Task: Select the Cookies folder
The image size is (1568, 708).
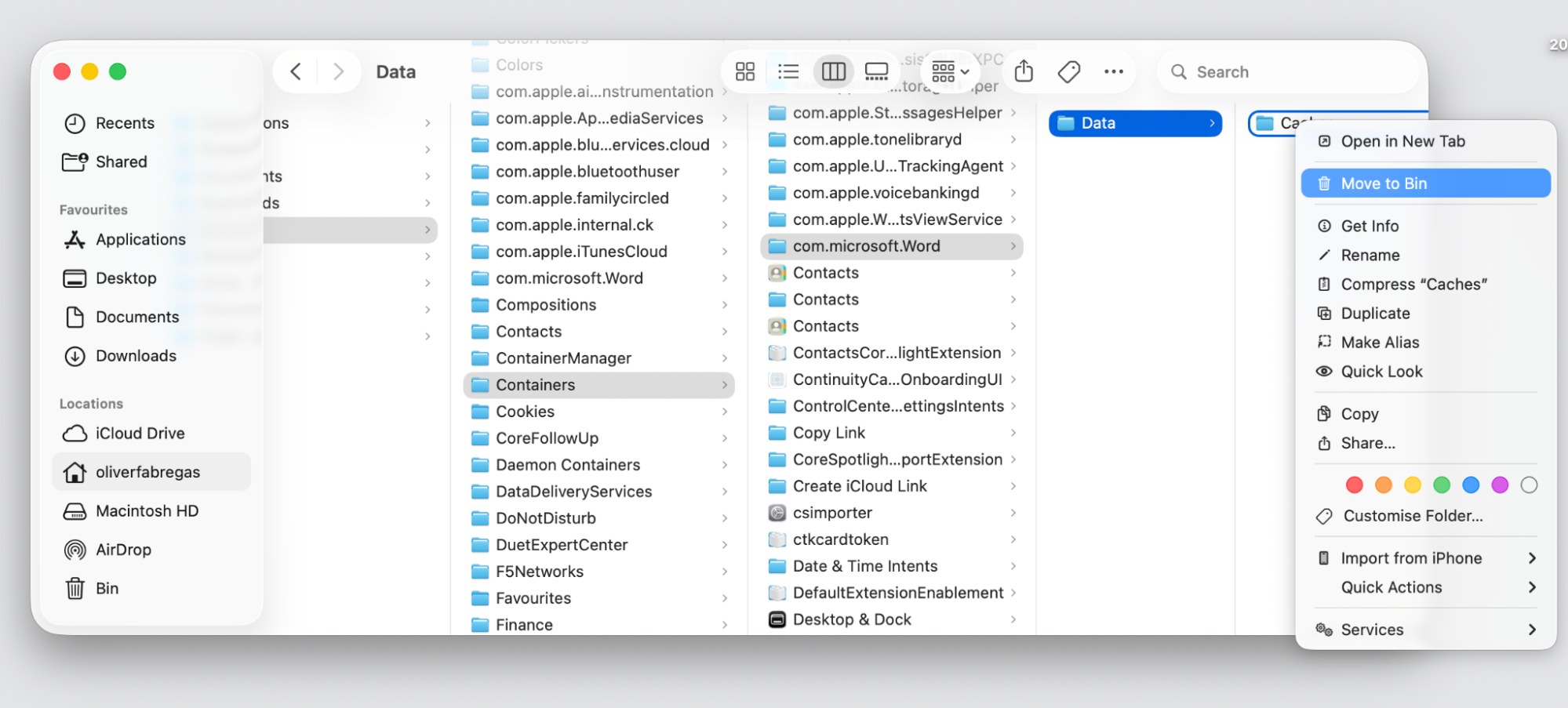Action: tap(598, 412)
